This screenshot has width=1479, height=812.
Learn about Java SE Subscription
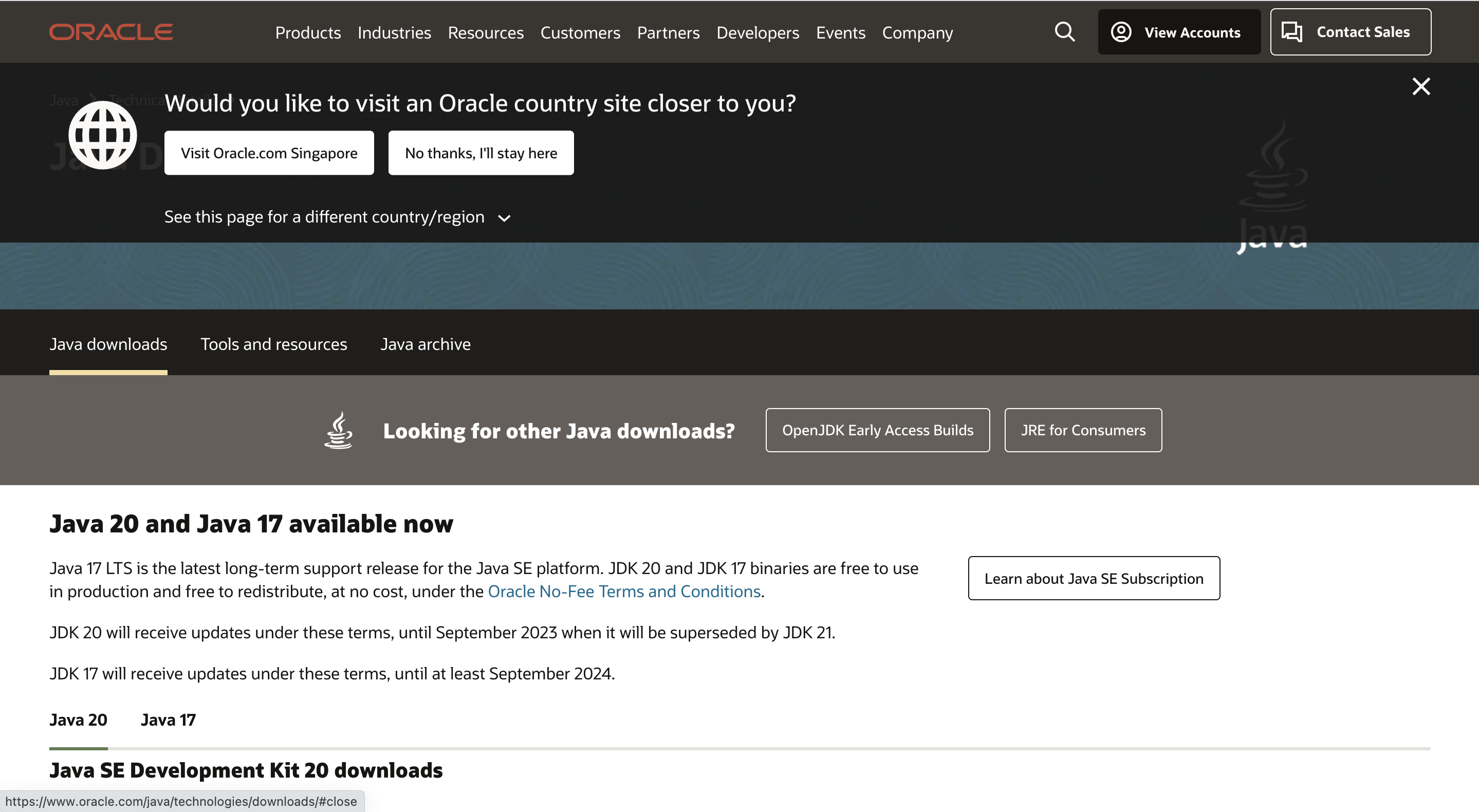coord(1094,578)
